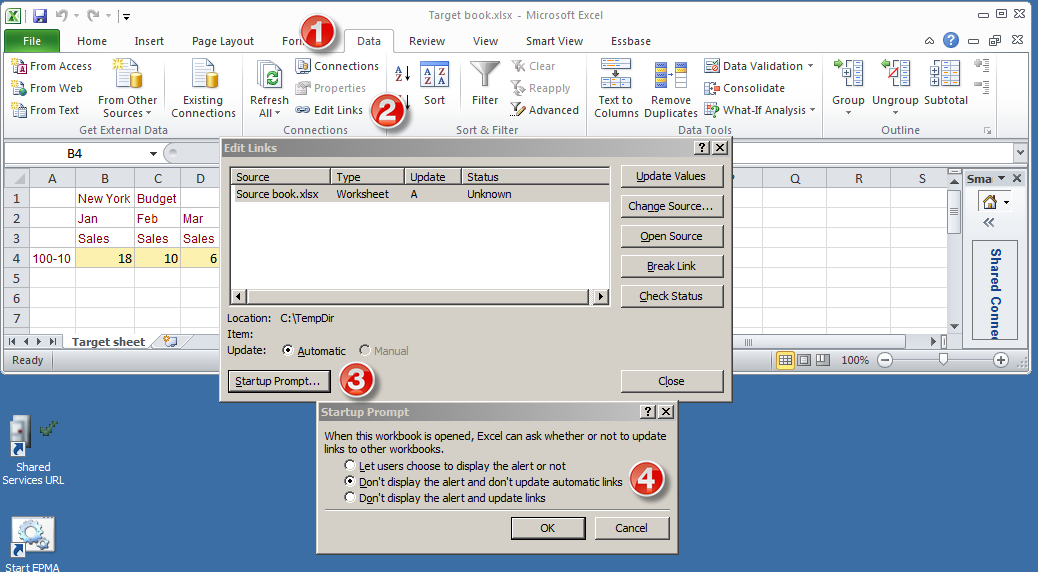The height and width of the screenshot is (572, 1038).
Task: Select Automatic update radio button
Action: pos(287,350)
